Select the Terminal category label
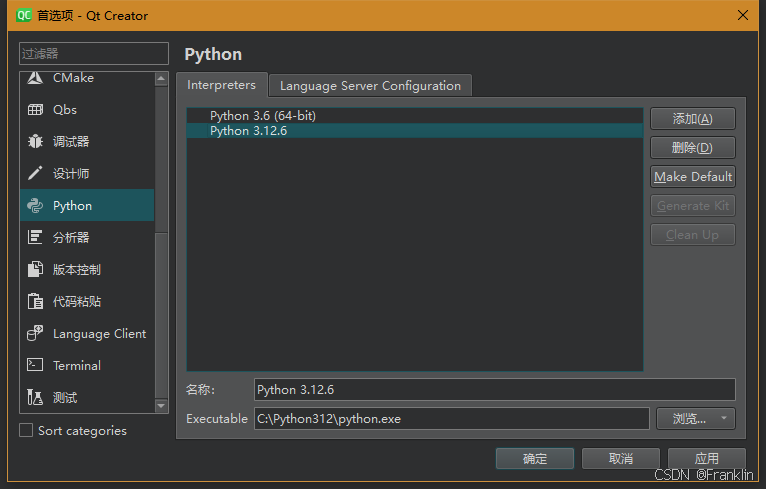The image size is (766, 489). coord(77,365)
